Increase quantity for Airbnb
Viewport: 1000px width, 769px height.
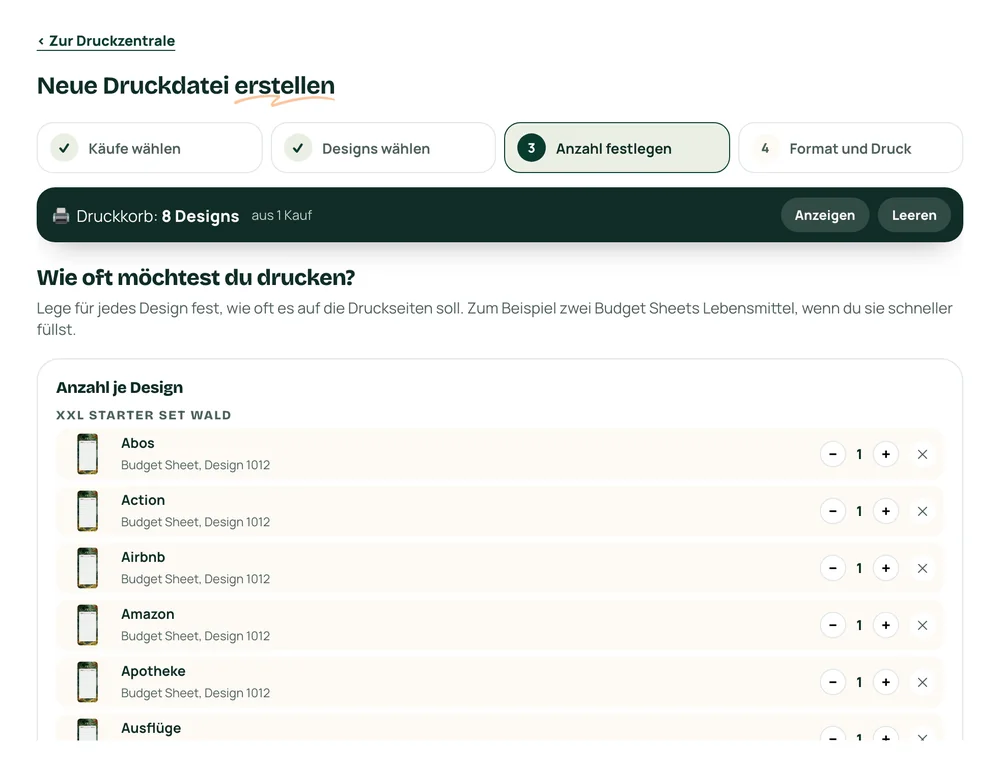tap(886, 568)
